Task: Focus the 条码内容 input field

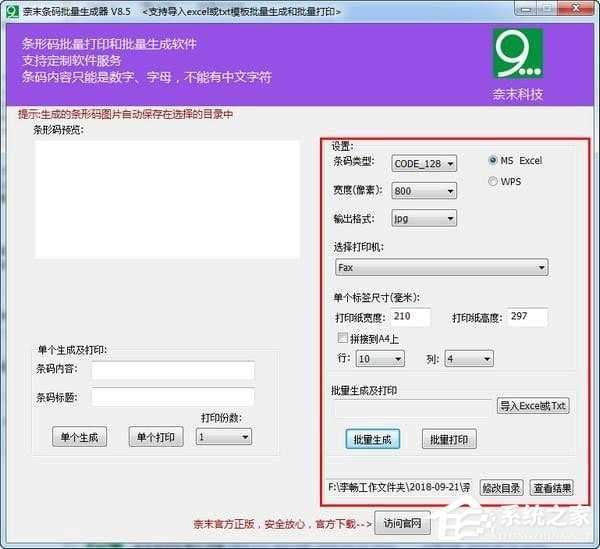Action: click(x=173, y=370)
